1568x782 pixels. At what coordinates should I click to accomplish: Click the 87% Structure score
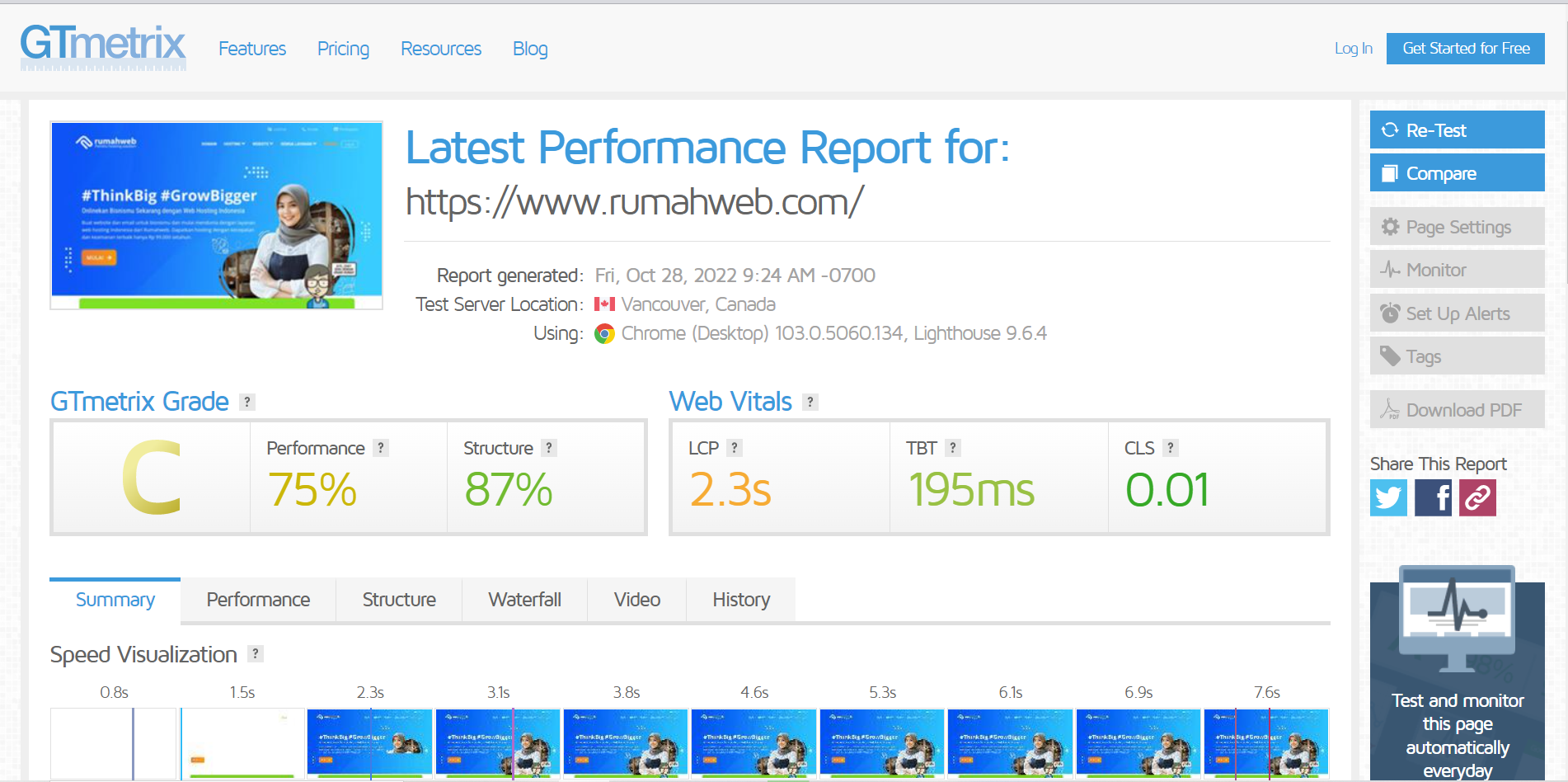click(508, 490)
